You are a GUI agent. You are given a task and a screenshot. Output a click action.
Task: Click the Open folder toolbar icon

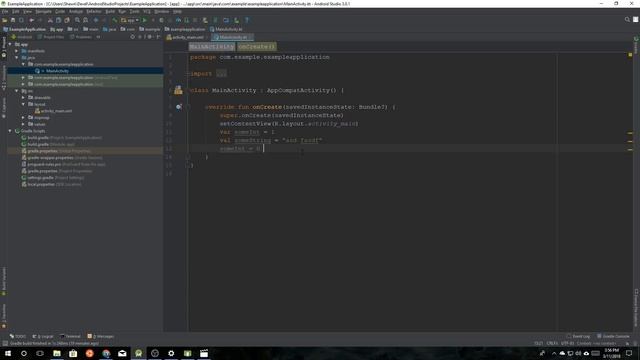[x=5, y=20]
